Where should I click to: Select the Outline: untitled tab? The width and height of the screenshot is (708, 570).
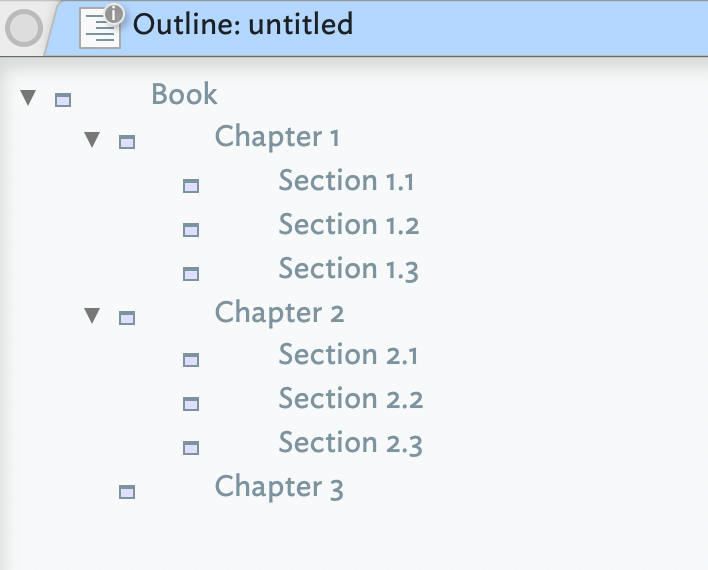(243, 24)
